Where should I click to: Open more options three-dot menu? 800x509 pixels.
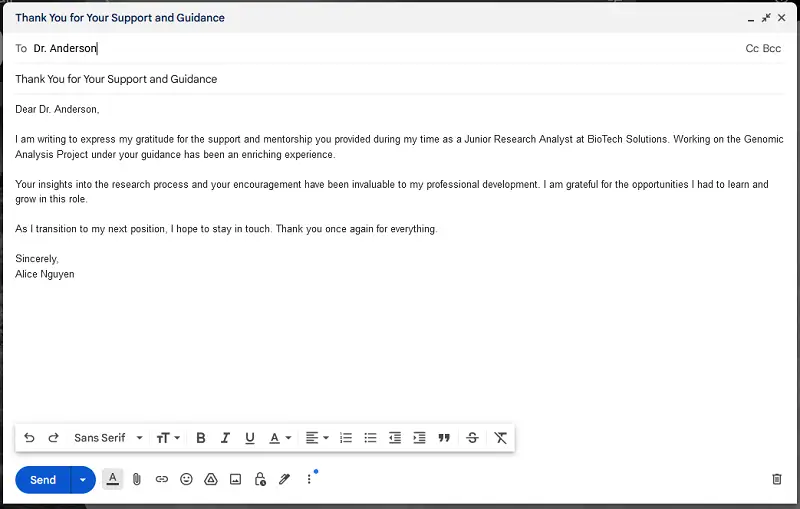309,479
